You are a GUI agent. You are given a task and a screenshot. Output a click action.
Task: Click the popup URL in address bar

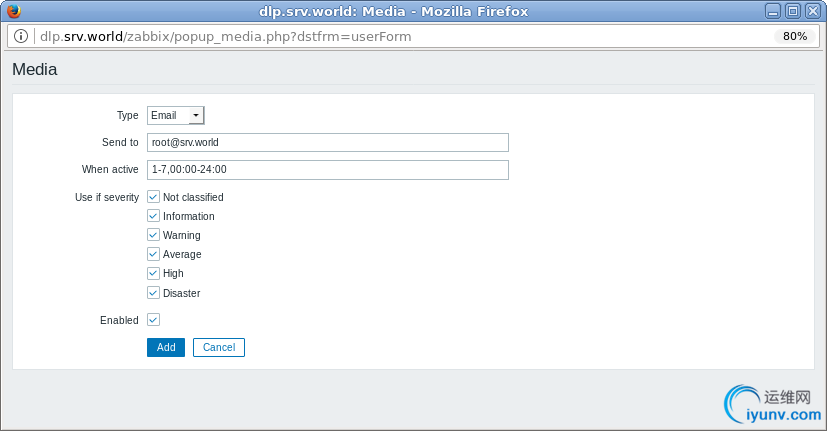click(225, 36)
